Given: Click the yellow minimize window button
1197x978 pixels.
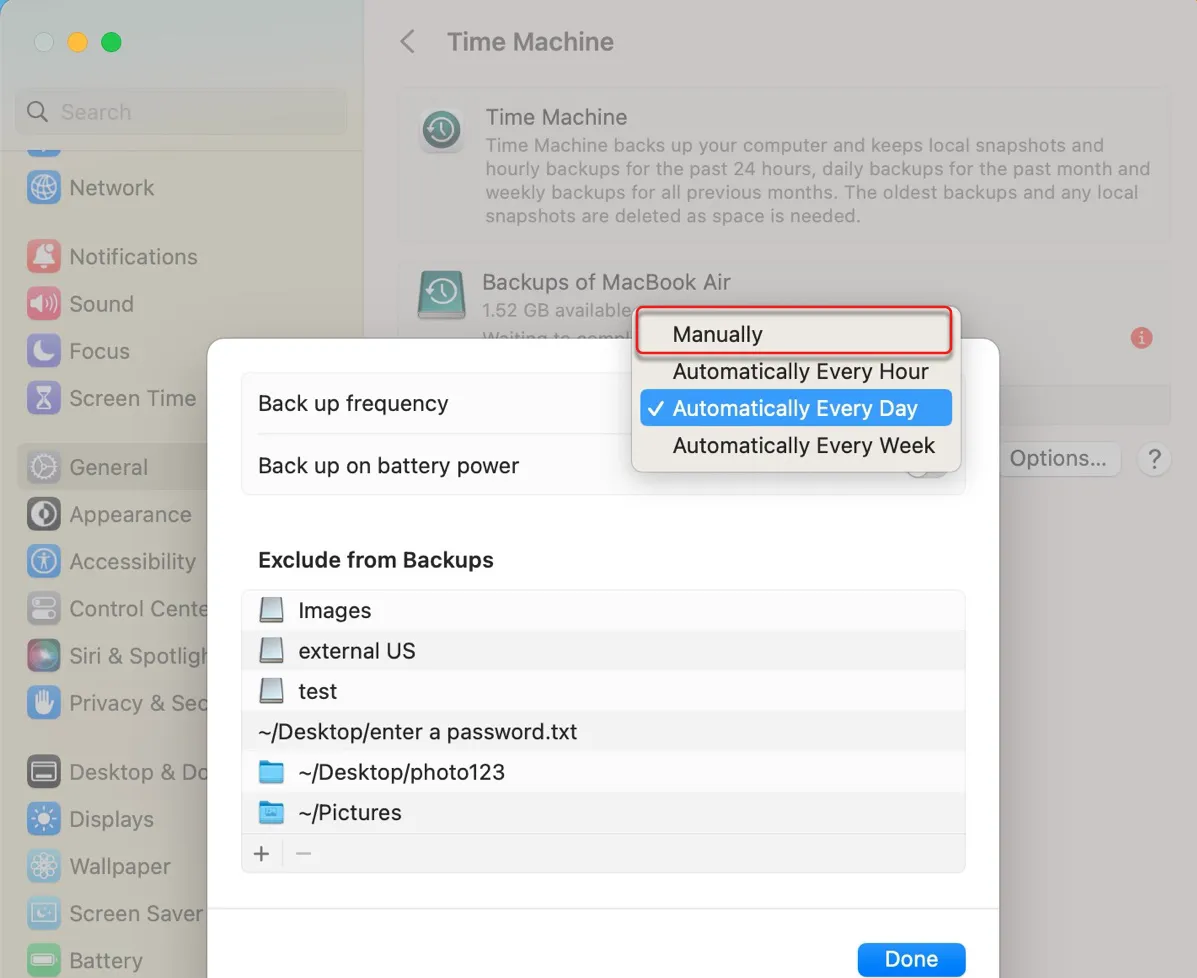Looking at the screenshot, I should click(77, 42).
